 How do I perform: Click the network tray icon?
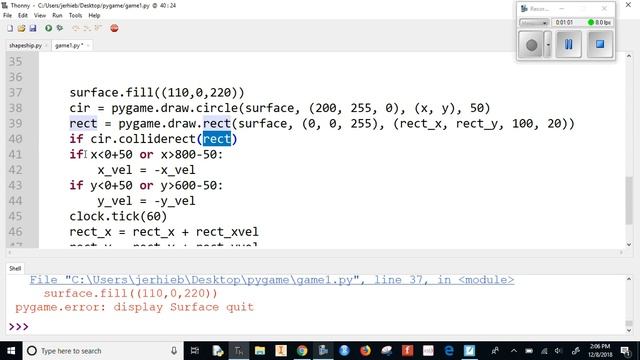[544, 351]
